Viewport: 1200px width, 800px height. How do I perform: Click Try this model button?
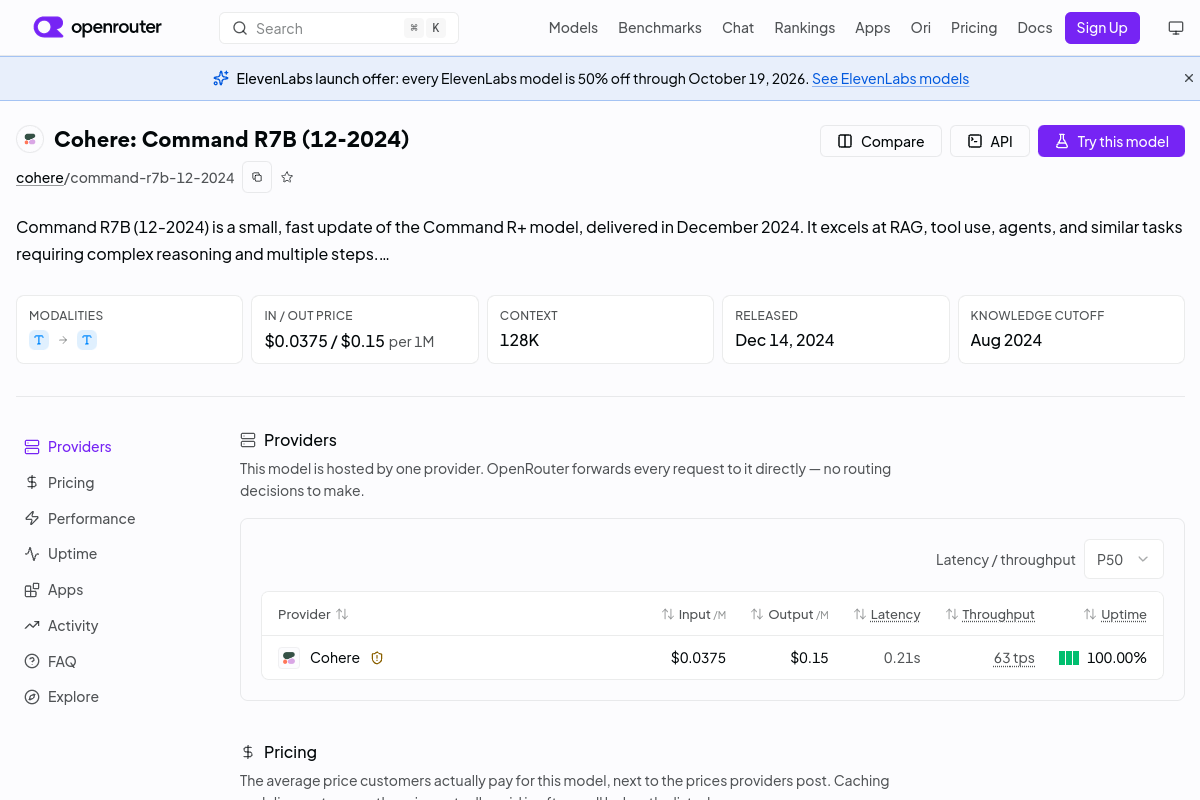coord(1111,141)
